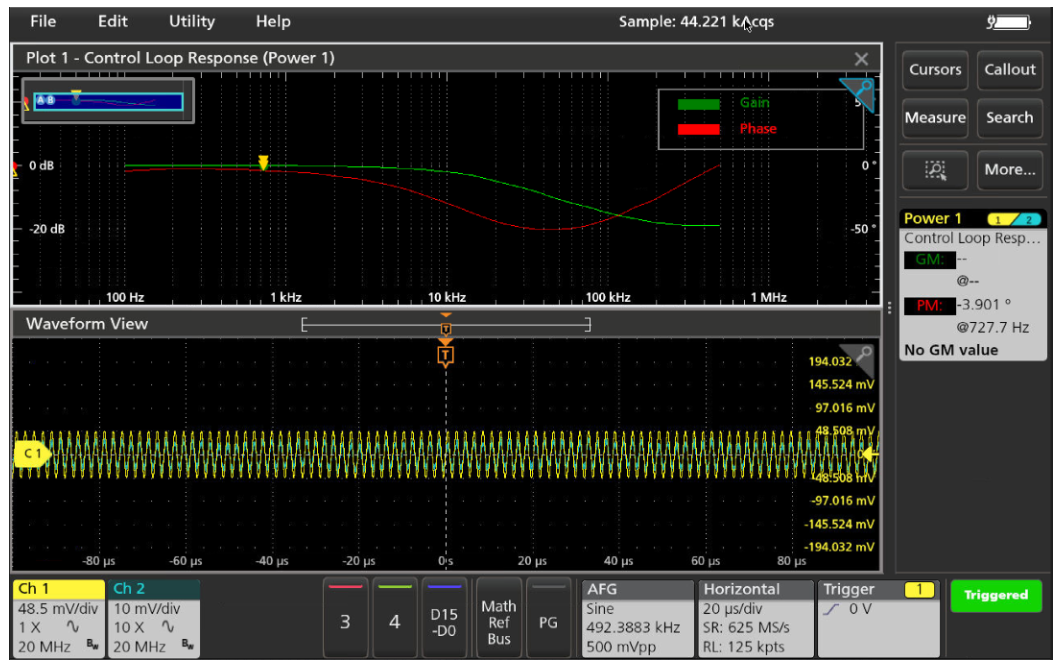Toggle the Ch 2 channel badge

click(x=153, y=618)
